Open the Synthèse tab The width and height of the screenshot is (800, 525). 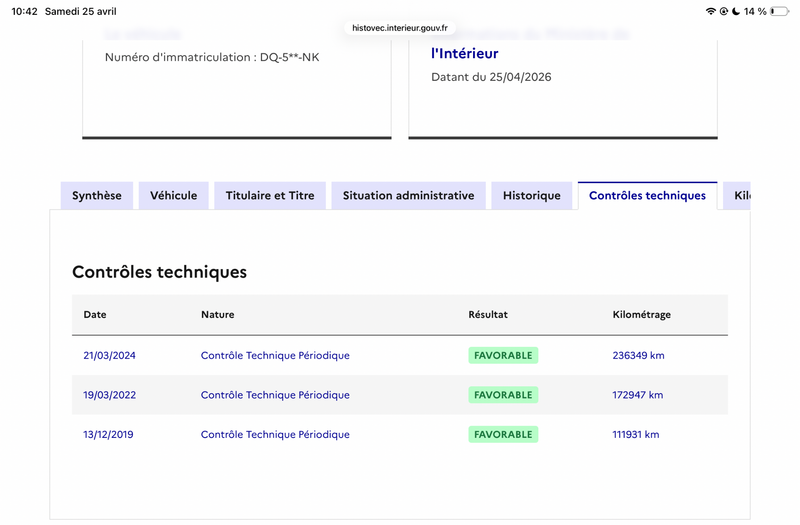pos(96,195)
